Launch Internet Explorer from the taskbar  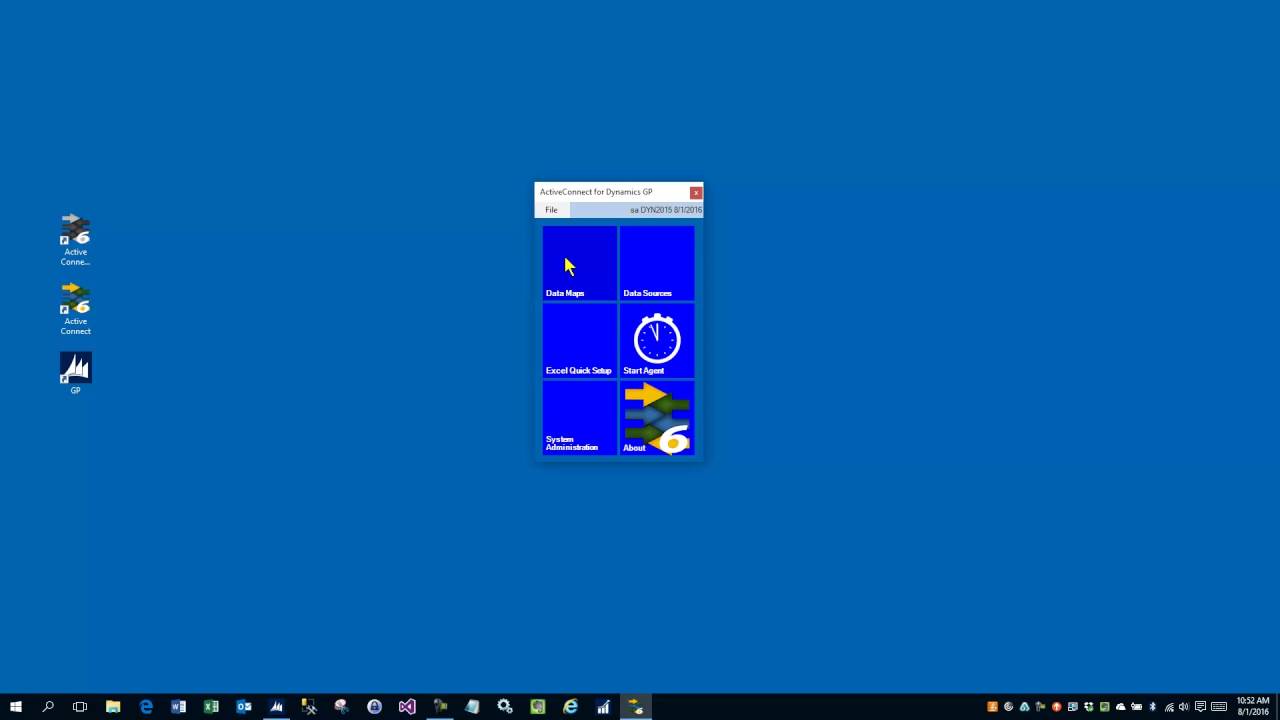[570, 707]
